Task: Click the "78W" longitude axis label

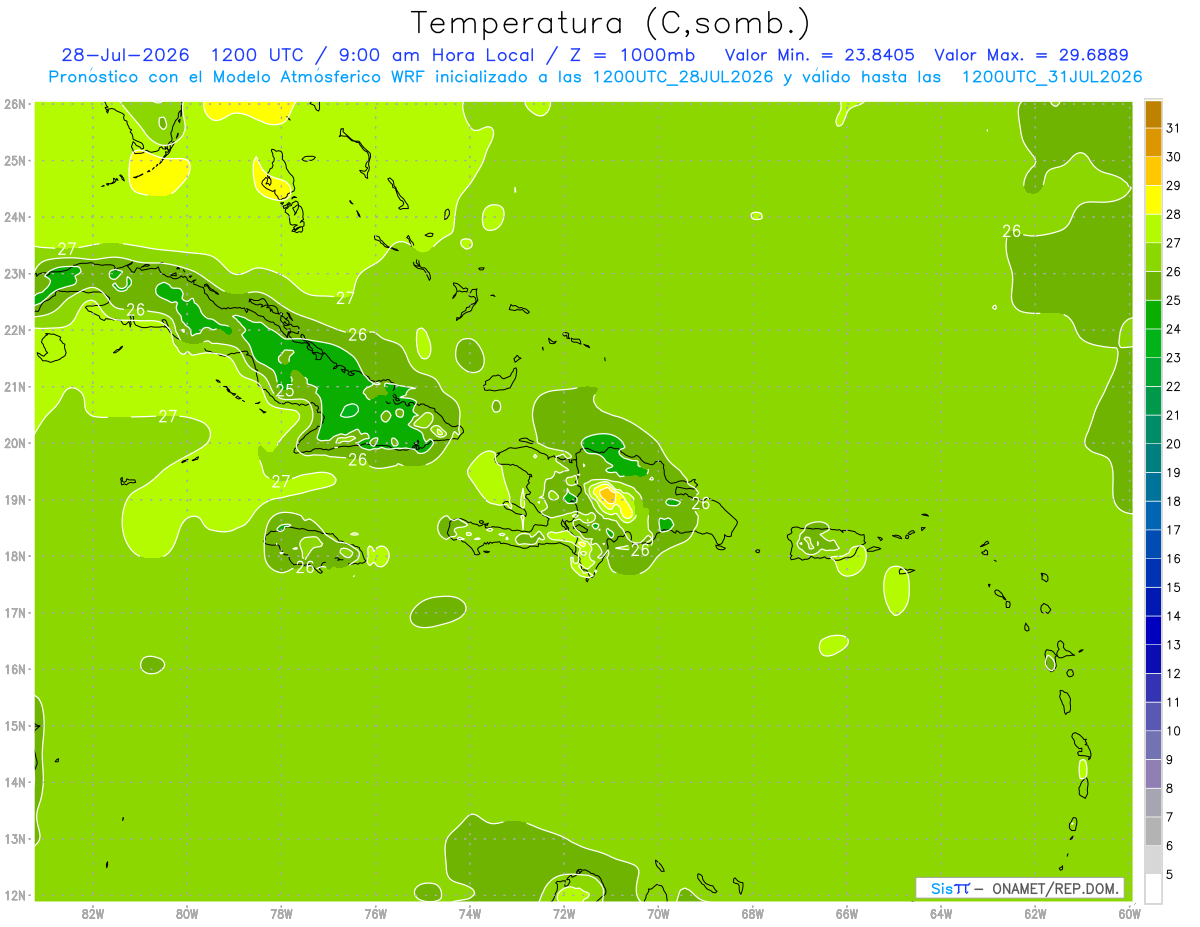Action: coord(281,913)
